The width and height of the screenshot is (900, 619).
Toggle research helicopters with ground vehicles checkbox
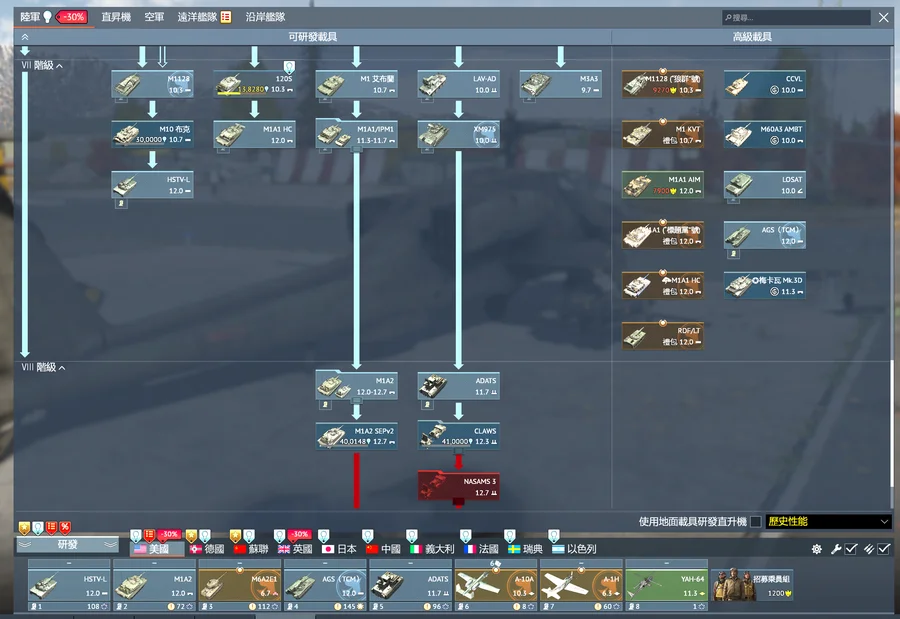click(756, 522)
